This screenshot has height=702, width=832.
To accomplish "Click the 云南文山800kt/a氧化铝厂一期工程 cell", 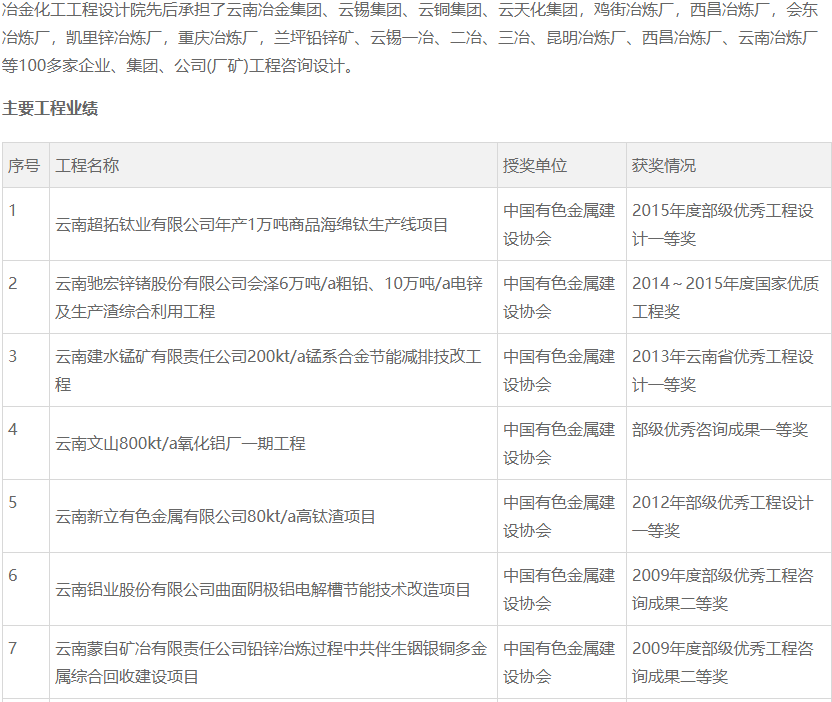I will tap(180, 443).
